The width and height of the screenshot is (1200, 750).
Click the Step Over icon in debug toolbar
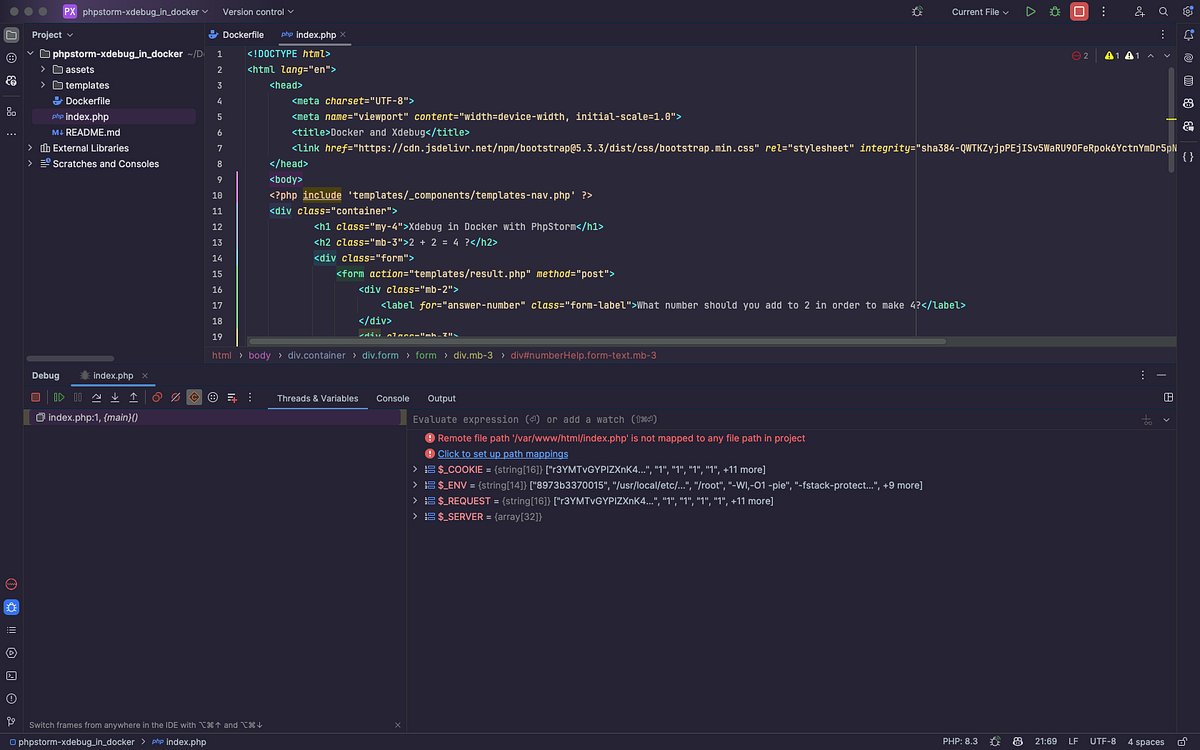[96, 397]
